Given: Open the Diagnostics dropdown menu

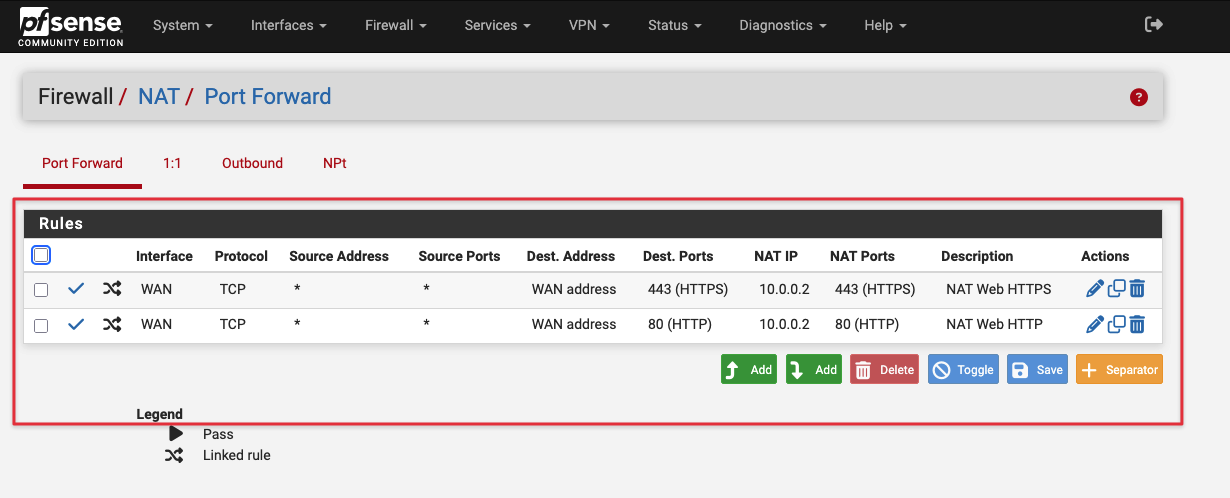Looking at the screenshot, I should coord(782,25).
